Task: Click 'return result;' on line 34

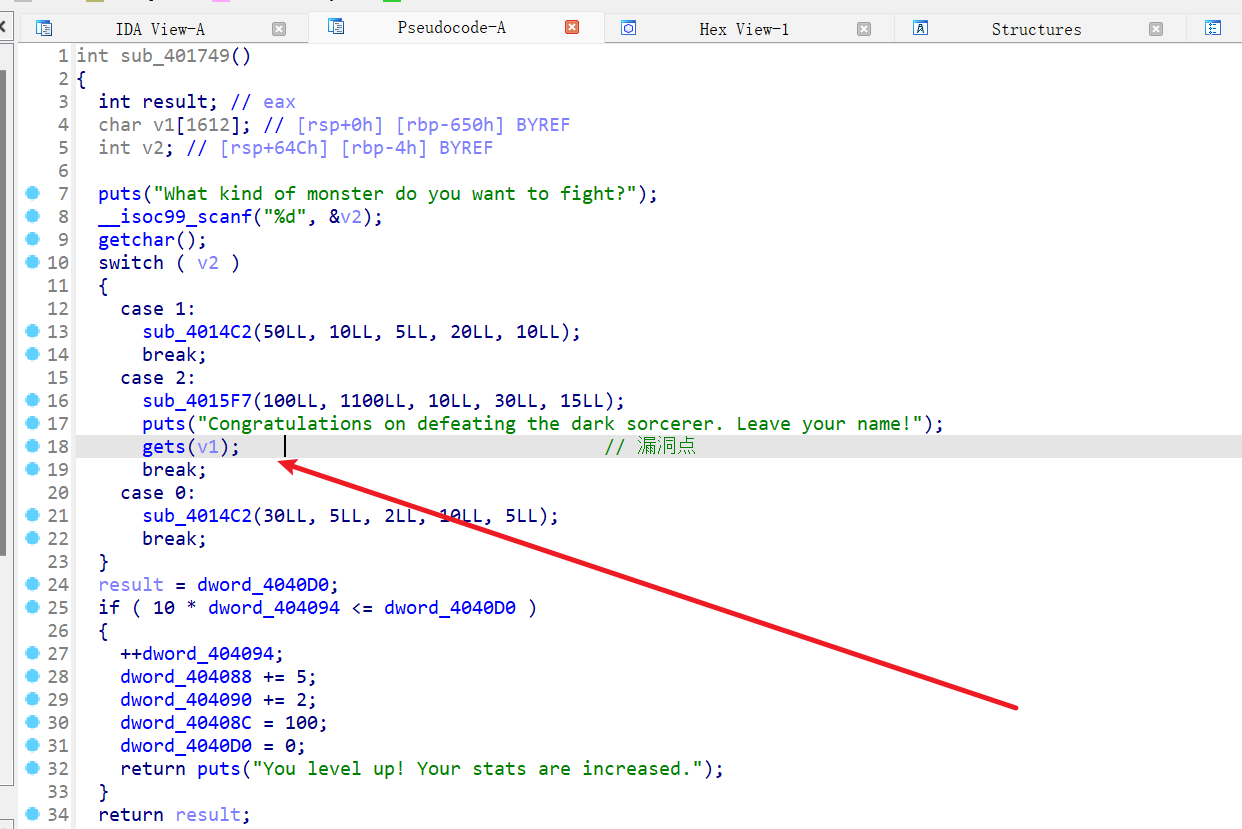Action: pyautogui.click(x=175, y=814)
